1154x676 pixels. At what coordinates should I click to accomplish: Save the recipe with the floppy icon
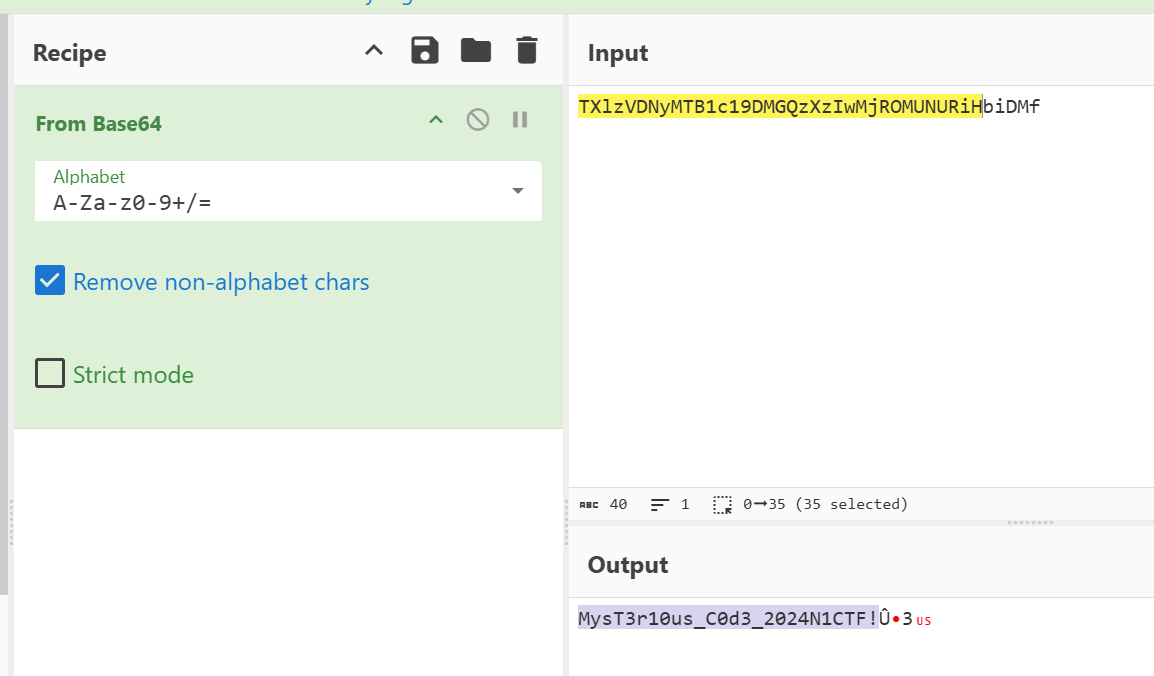425,51
